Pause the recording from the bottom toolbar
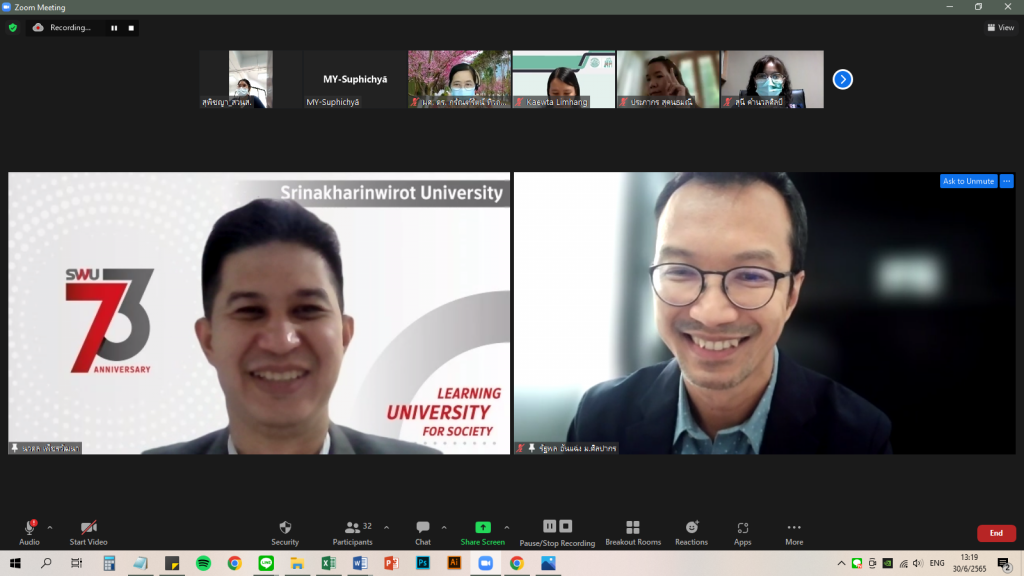Image resolution: width=1024 pixels, height=576 pixels. 549,526
